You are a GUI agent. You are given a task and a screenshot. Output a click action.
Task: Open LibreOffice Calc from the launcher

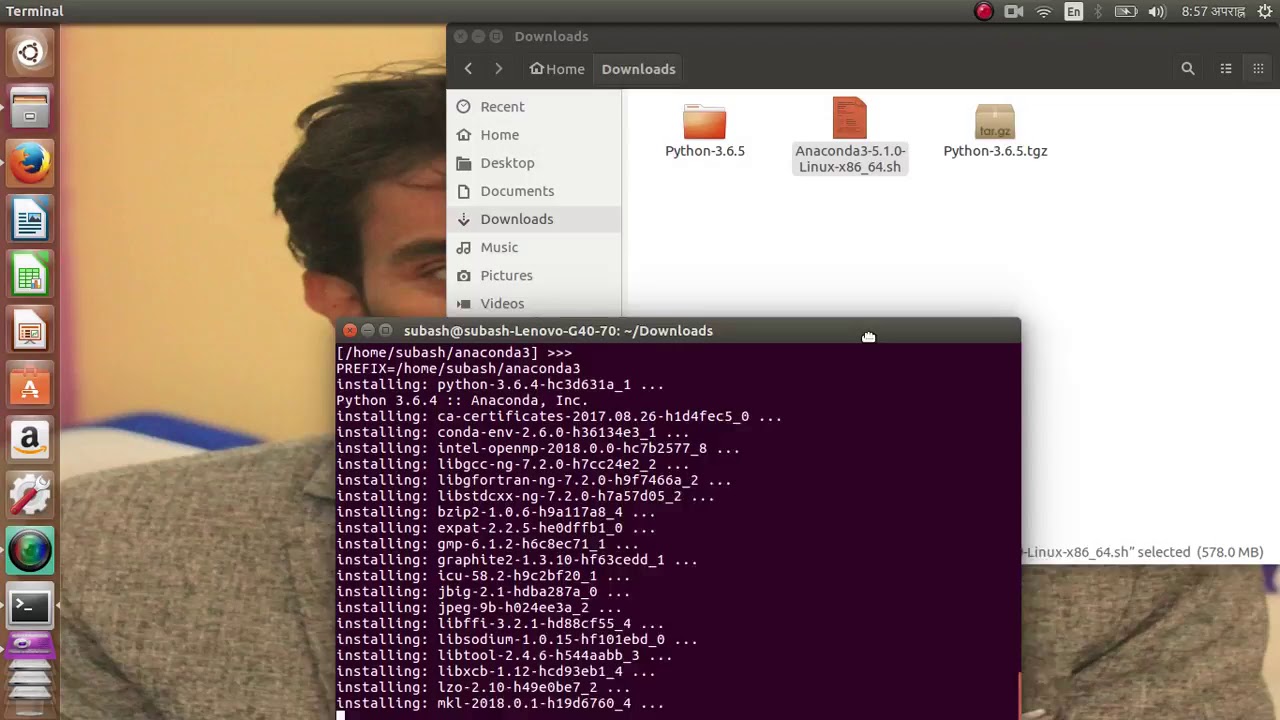29,274
